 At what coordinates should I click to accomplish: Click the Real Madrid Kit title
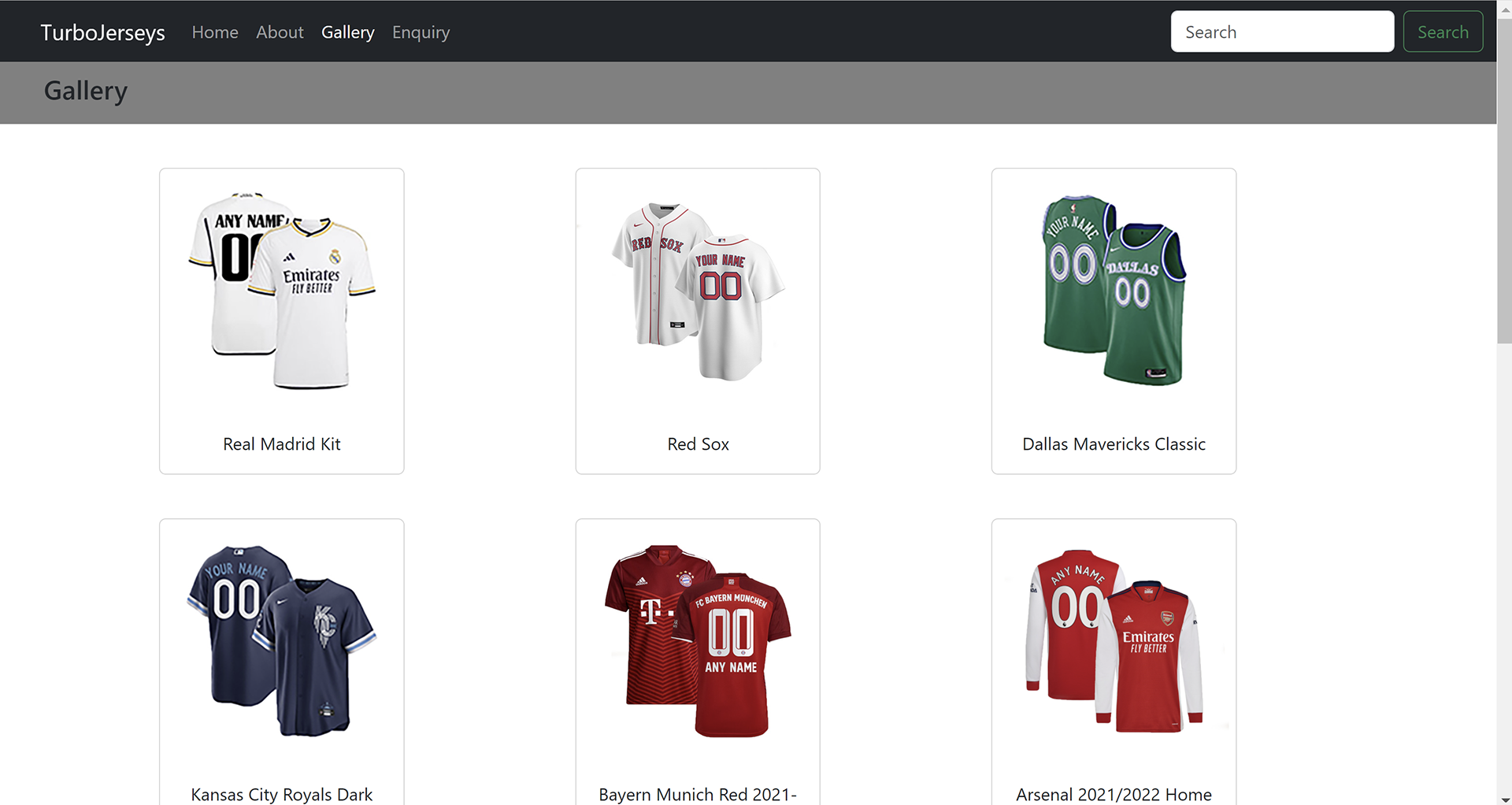click(281, 444)
